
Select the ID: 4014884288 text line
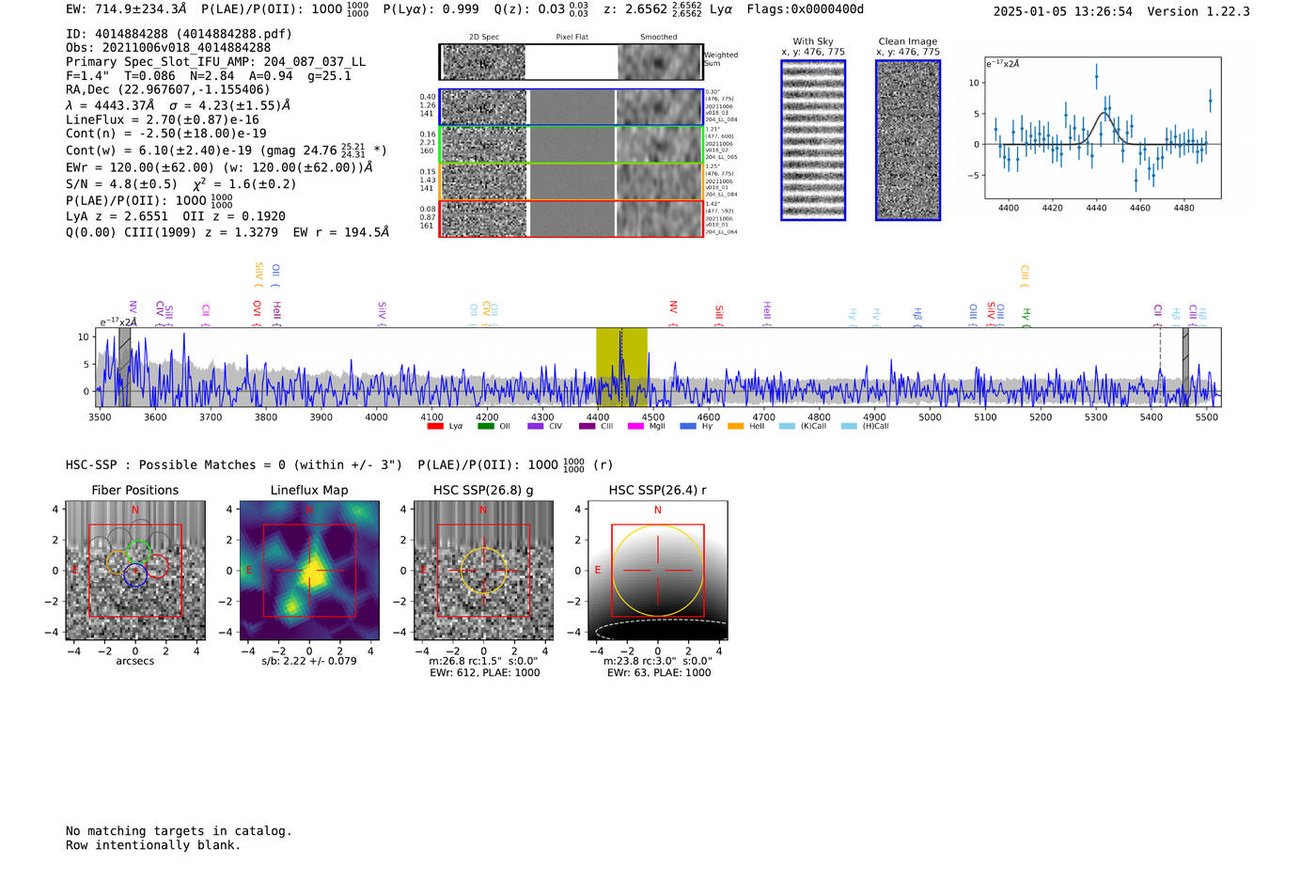point(179,34)
